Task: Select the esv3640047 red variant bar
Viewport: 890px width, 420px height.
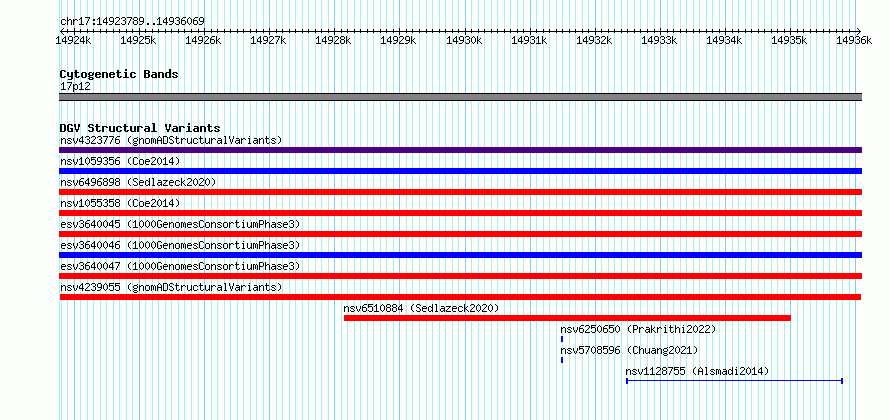Action: tap(460, 276)
